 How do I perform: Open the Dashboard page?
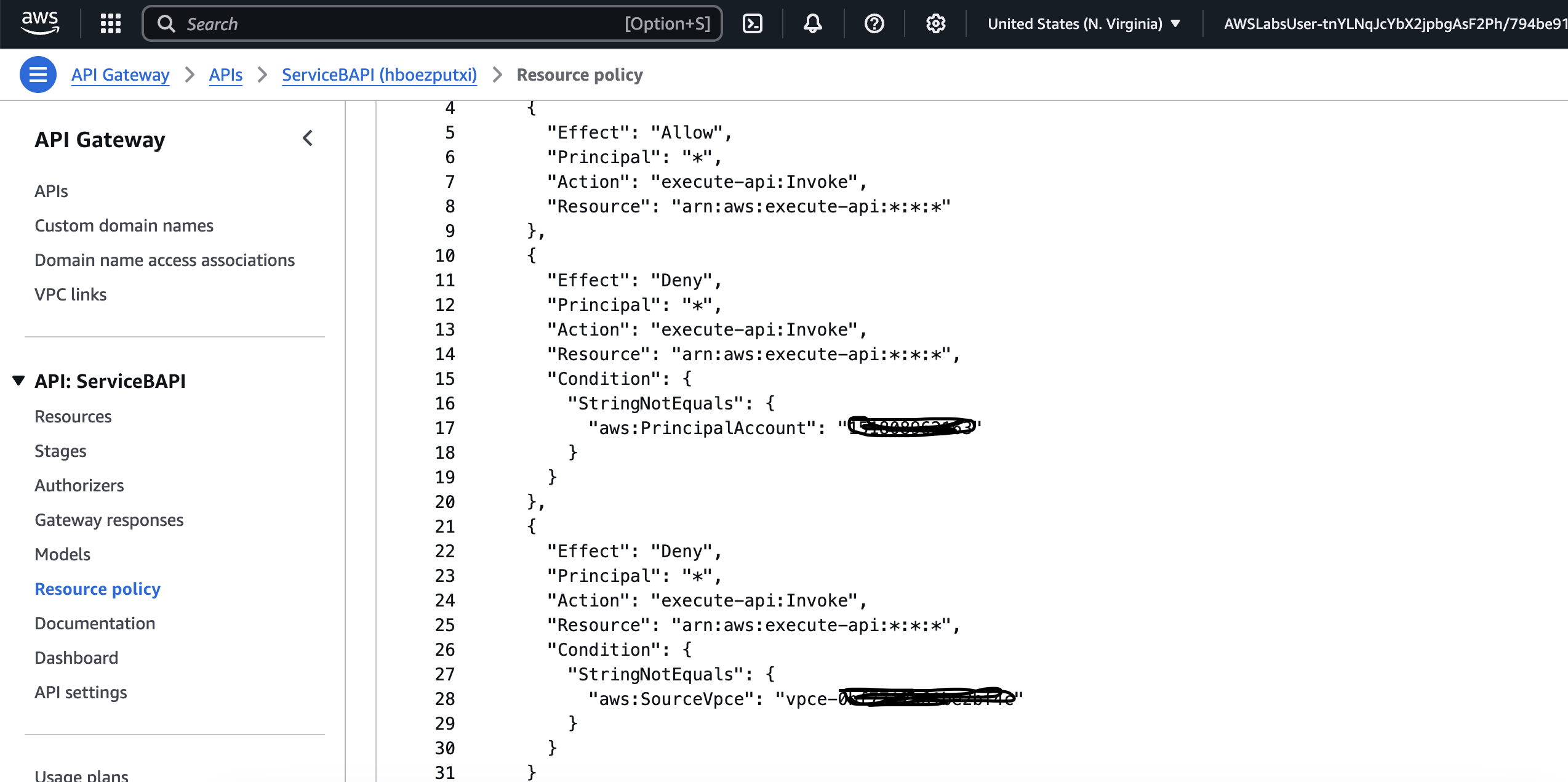coord(76,658)
